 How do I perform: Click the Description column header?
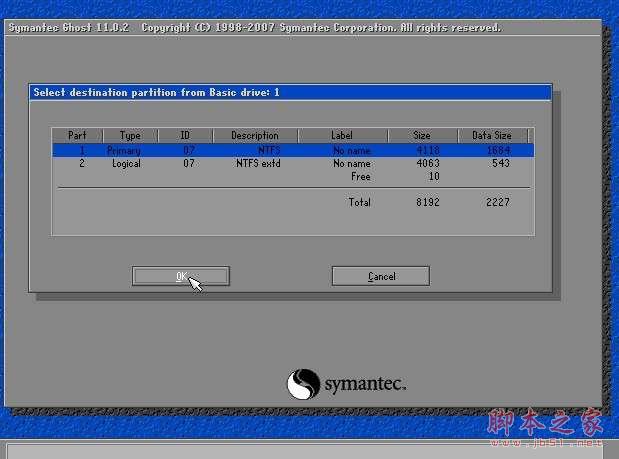point(254,135)
